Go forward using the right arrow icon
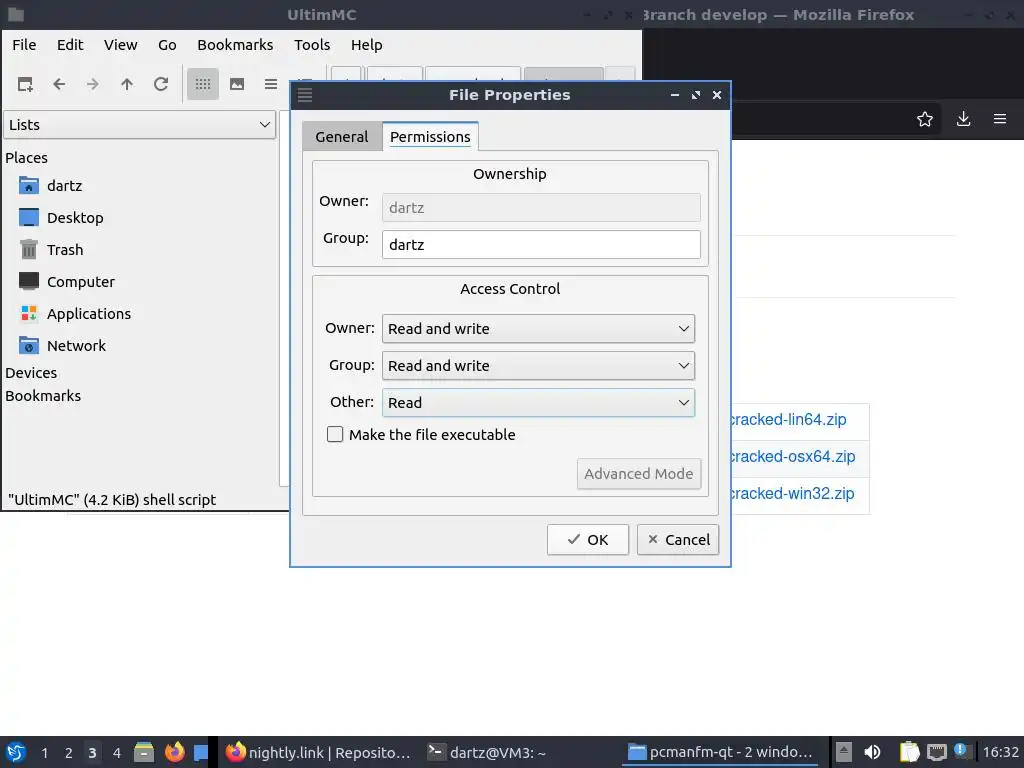Image resolution: width=1024 pixels, height=768 pixels. click(x=93, y=84)
